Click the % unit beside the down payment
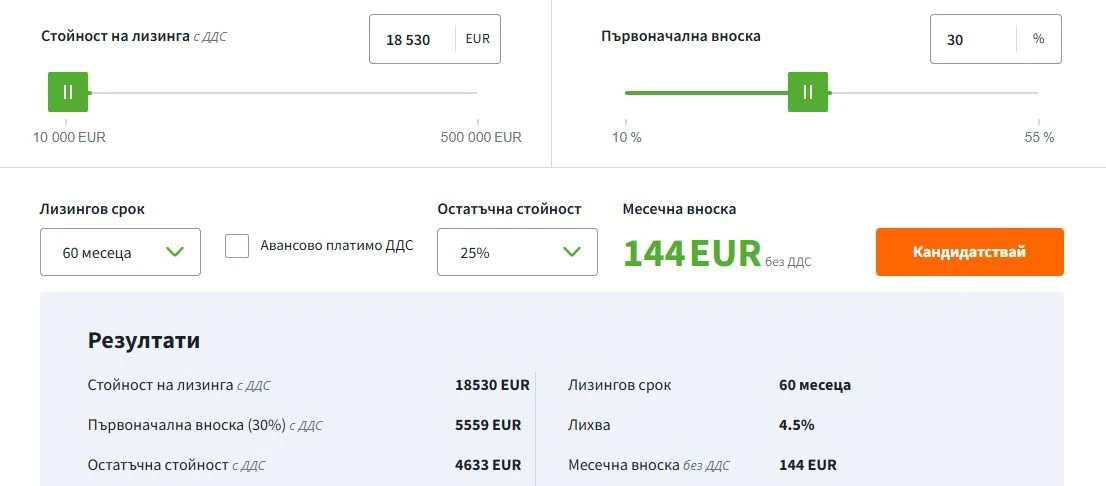Viewport: 1106px width, 486px height. click(1038, 40)
